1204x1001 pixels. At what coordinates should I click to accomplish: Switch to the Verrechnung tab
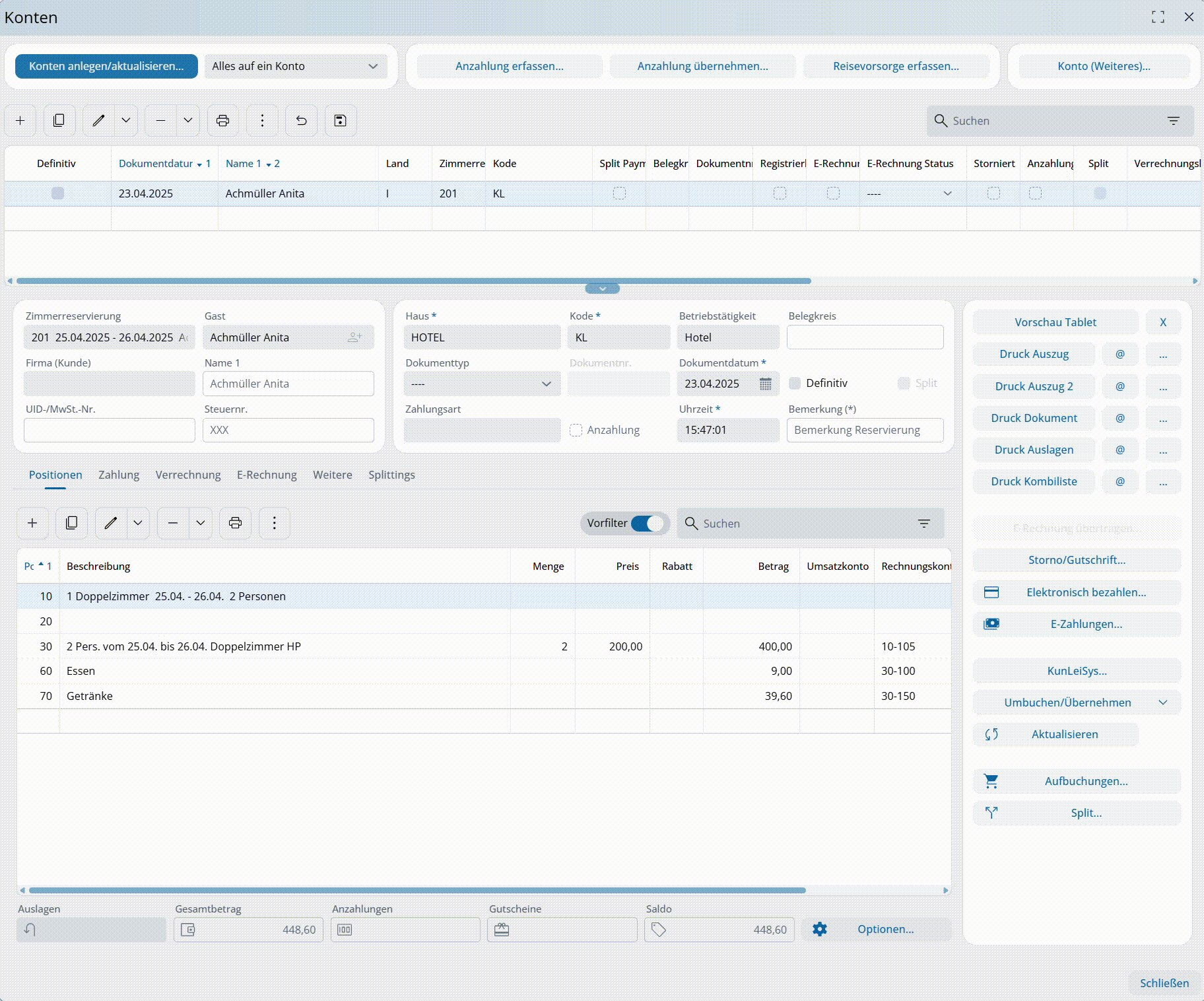pos(188,475)
